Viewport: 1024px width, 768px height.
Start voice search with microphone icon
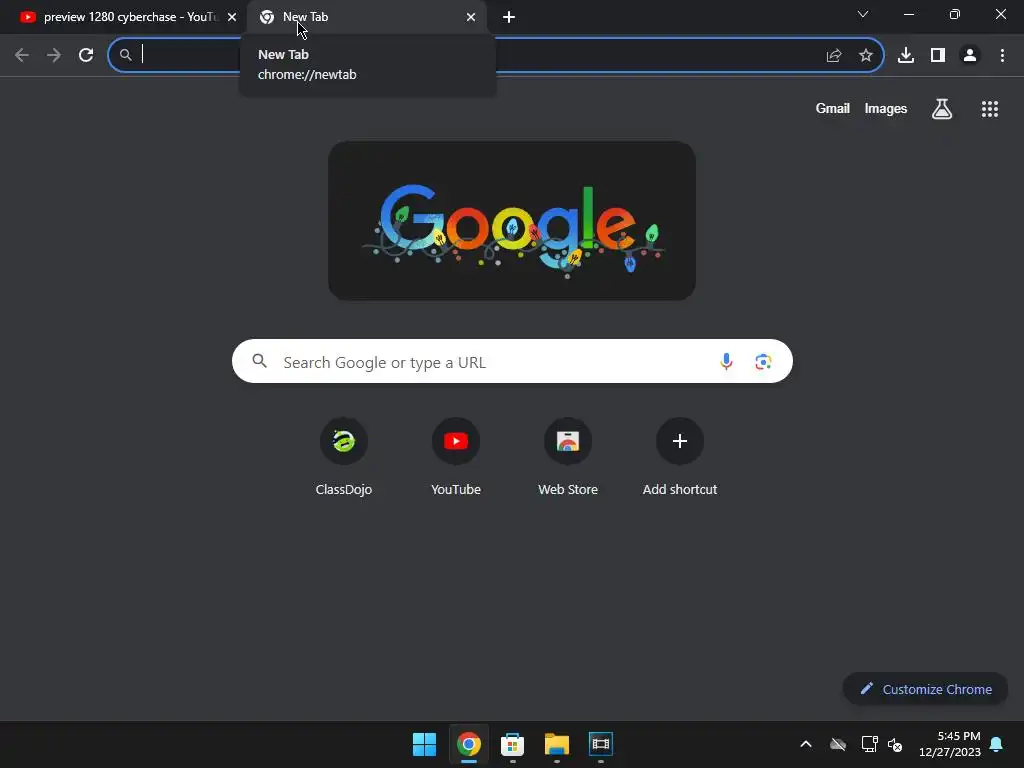point(726,361)
